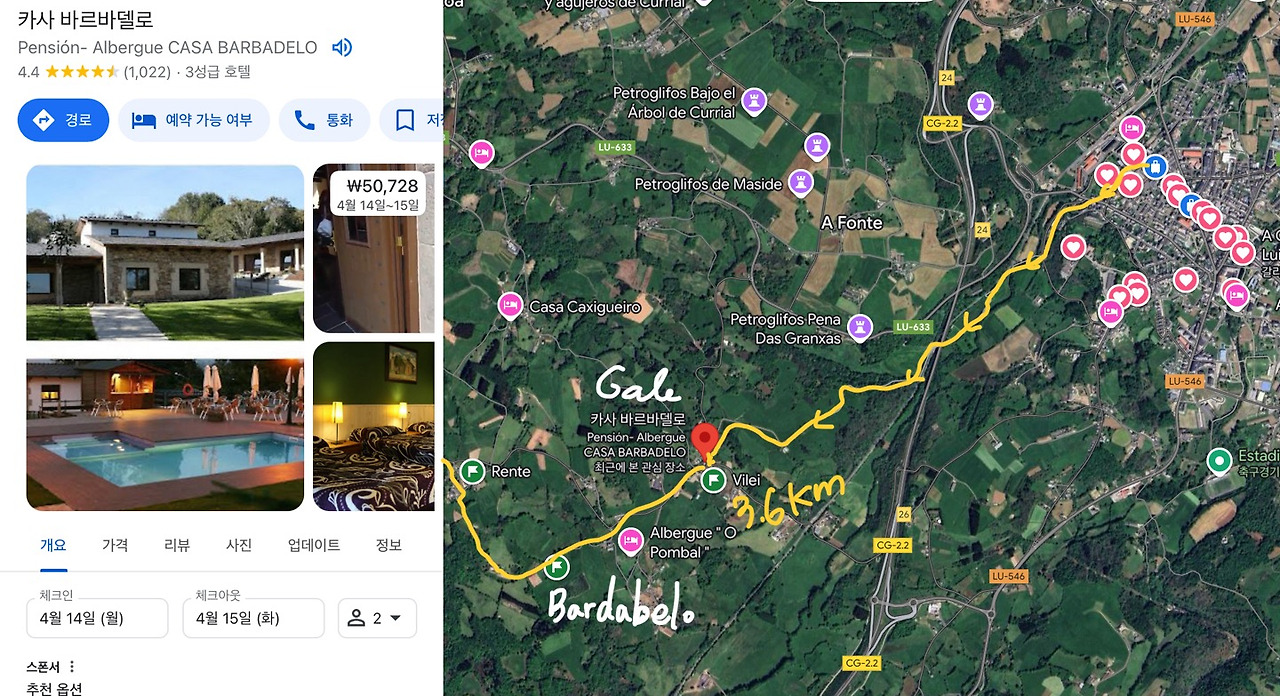
Task: Open the 체크인 date field
Action: tap(97, 618)
